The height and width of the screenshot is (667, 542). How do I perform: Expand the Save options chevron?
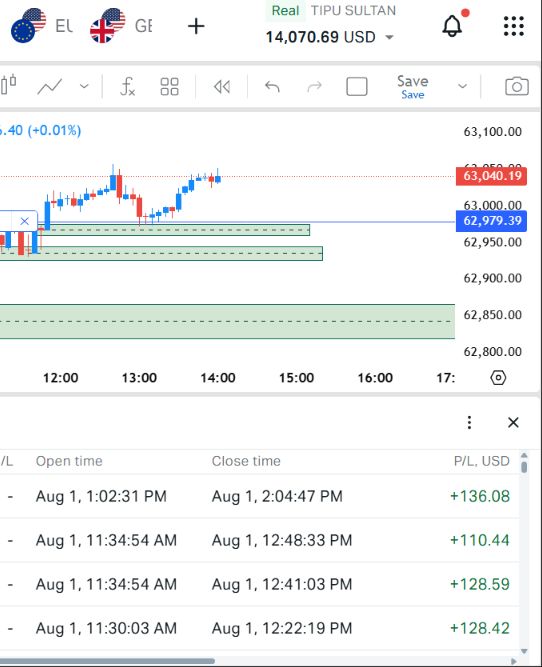click(462, 86)
